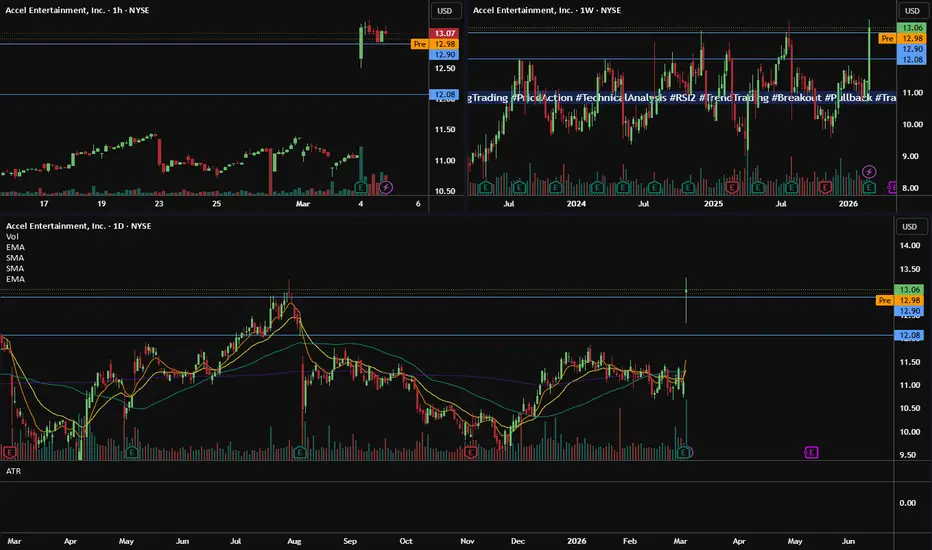Click the Accel Entertainment 1W chart title

point(547,10)
